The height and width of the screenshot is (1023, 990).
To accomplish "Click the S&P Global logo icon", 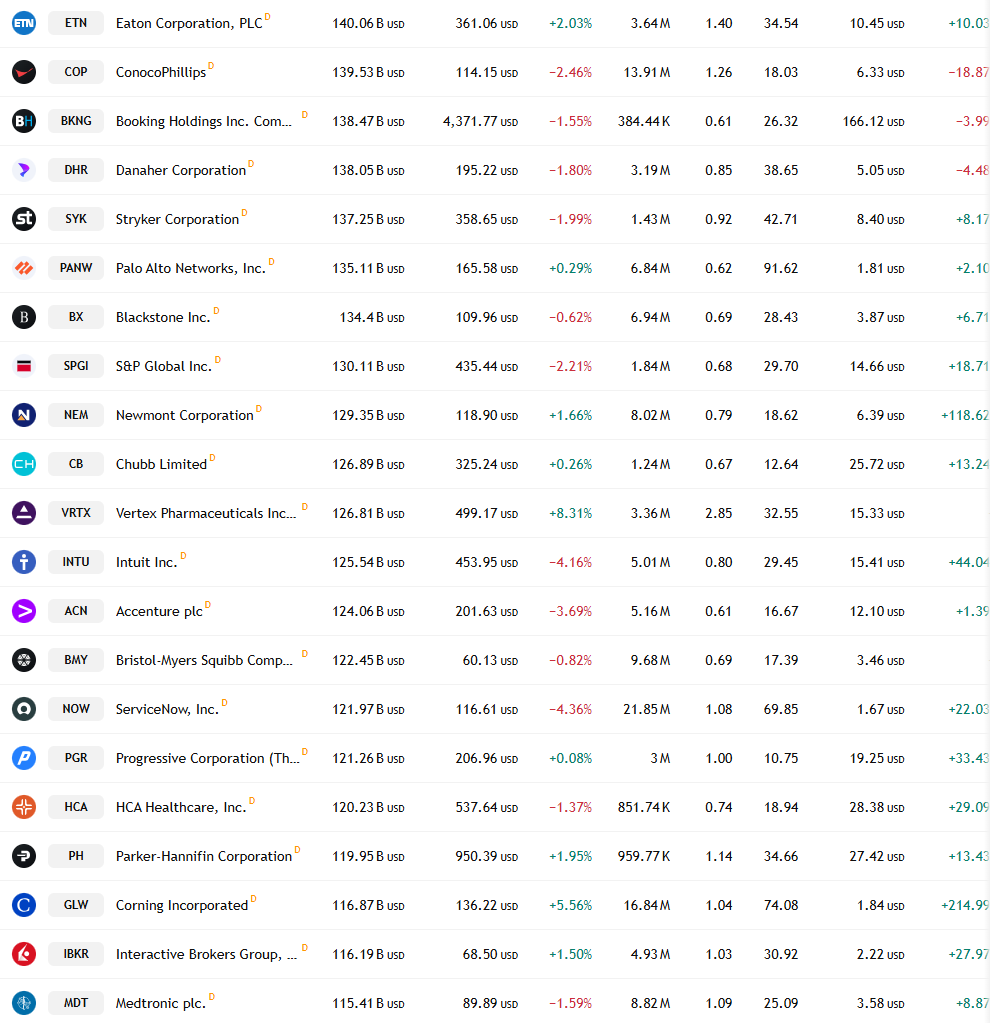I will [24, 366].
